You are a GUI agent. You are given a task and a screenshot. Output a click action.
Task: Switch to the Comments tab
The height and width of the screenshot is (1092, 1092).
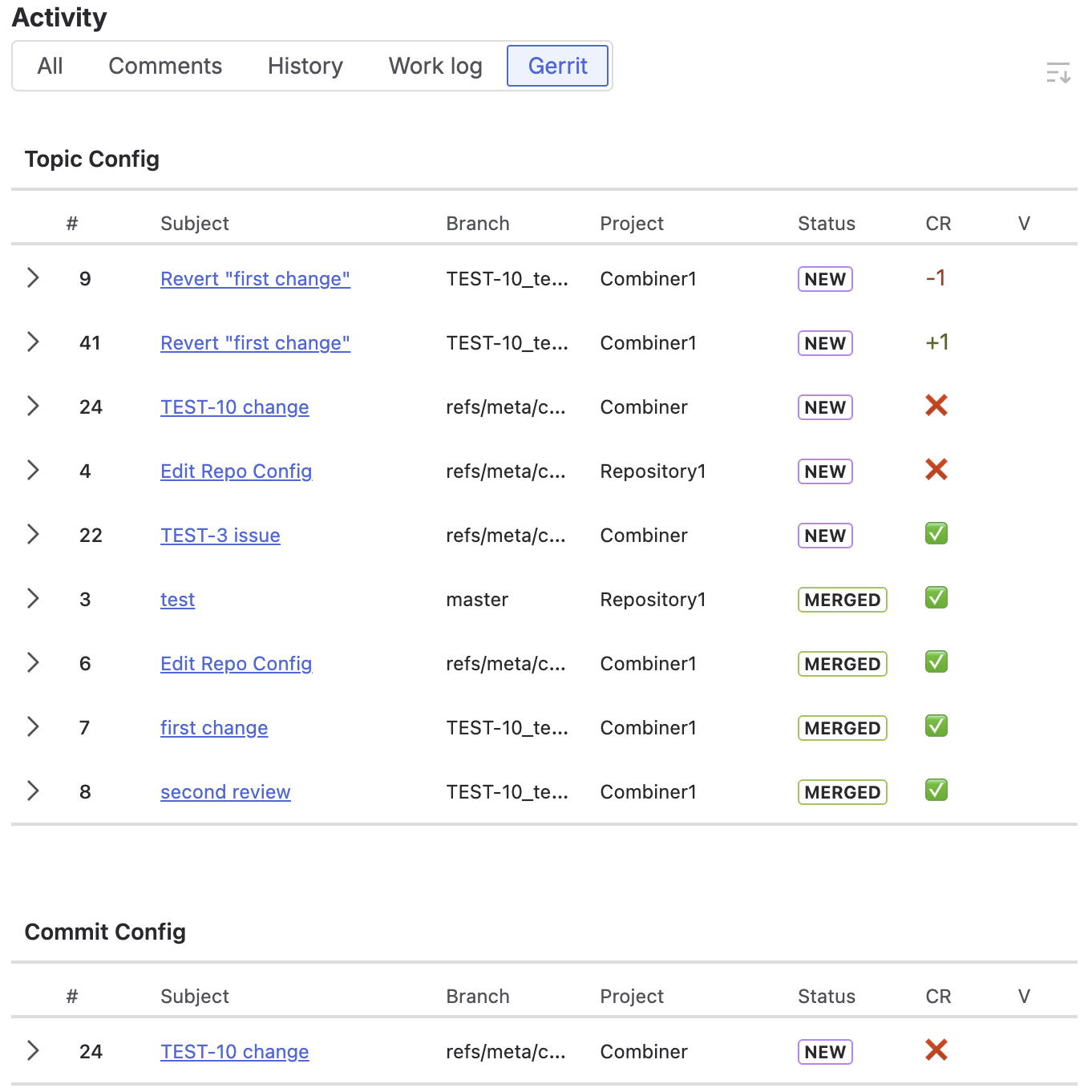point(165,66)
